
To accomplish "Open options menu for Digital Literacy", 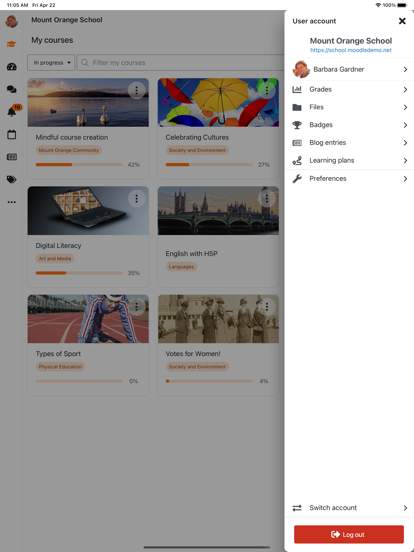I will coord(137,199).
